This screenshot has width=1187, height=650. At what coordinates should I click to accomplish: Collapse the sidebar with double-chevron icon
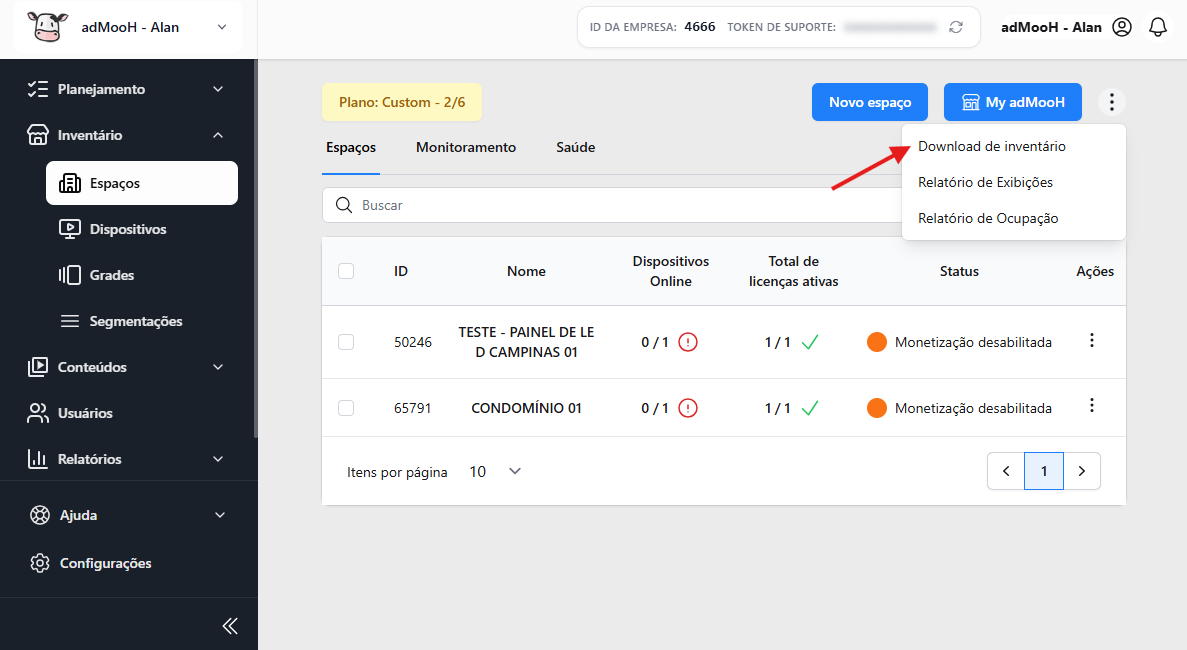[230, 625]
